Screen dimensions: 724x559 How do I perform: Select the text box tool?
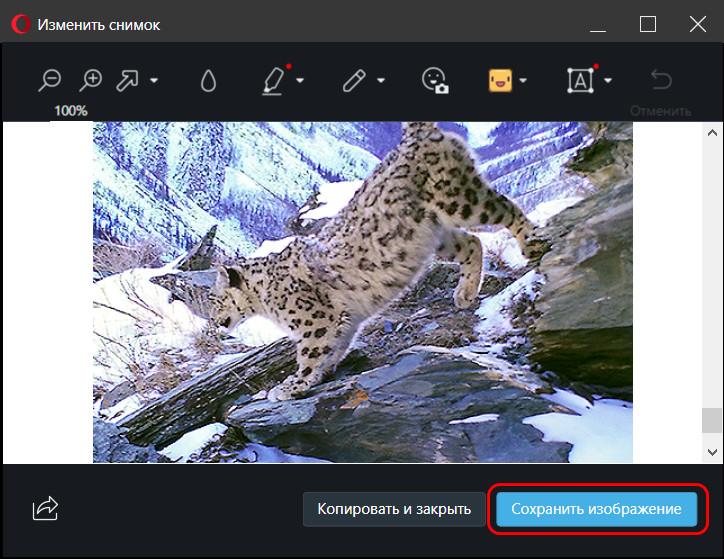pos(580,81)
